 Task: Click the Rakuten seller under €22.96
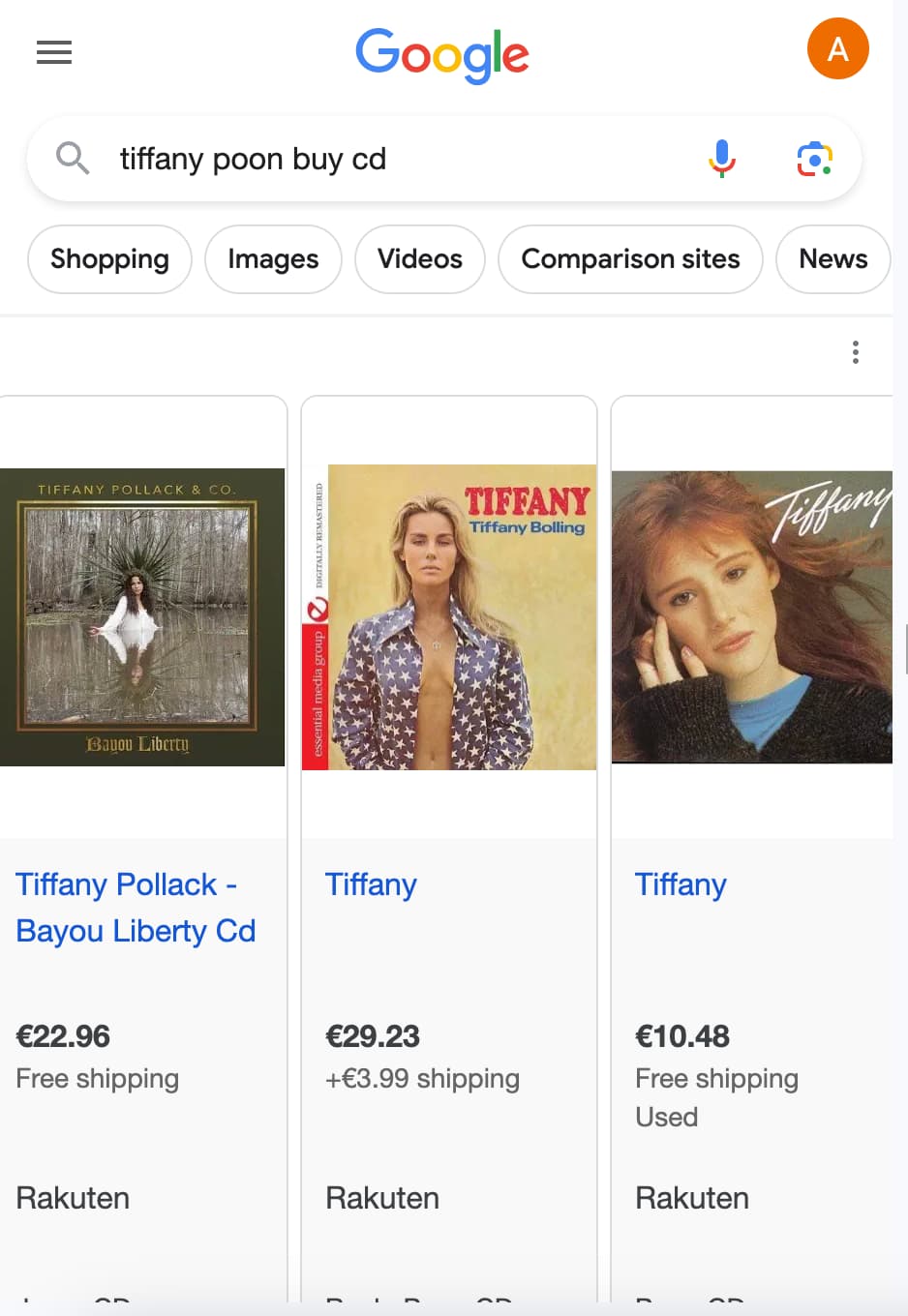pos(73,1198)
